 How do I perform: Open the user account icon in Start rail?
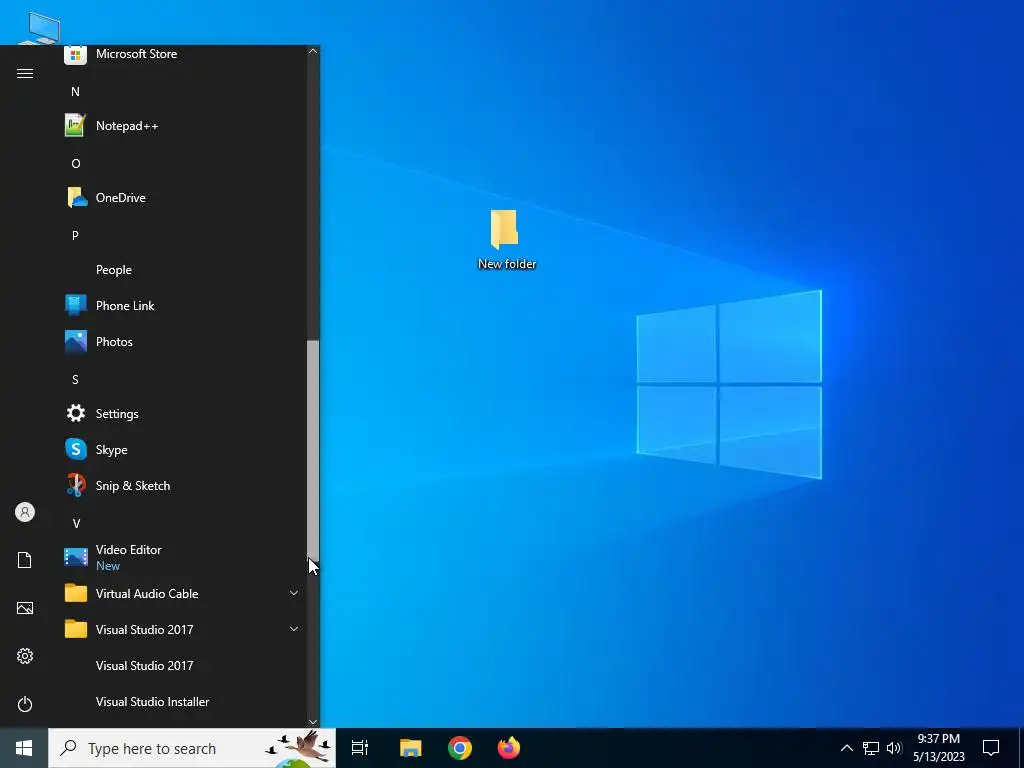[25, 512]
